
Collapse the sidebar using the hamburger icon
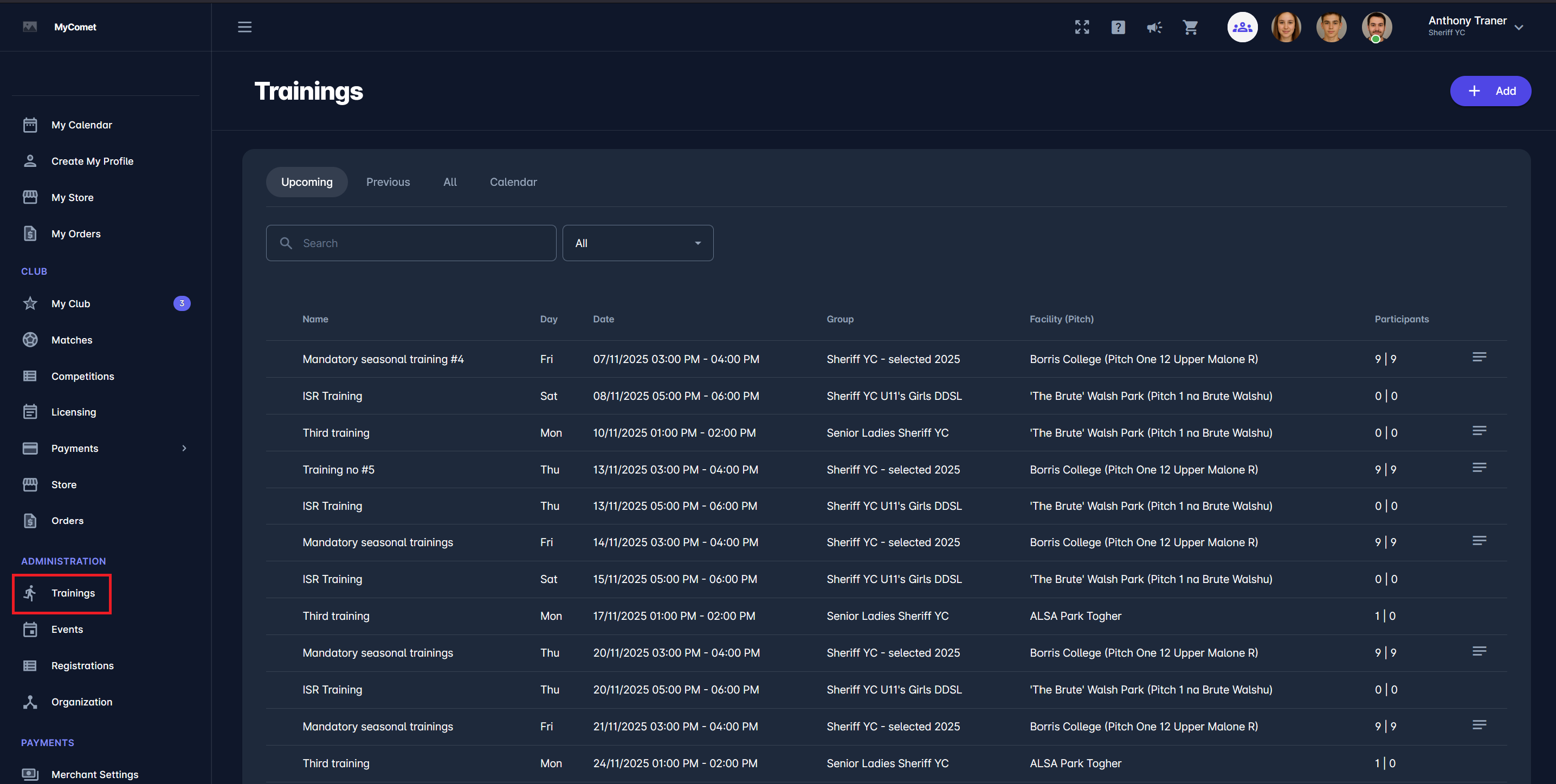(244, 27)
